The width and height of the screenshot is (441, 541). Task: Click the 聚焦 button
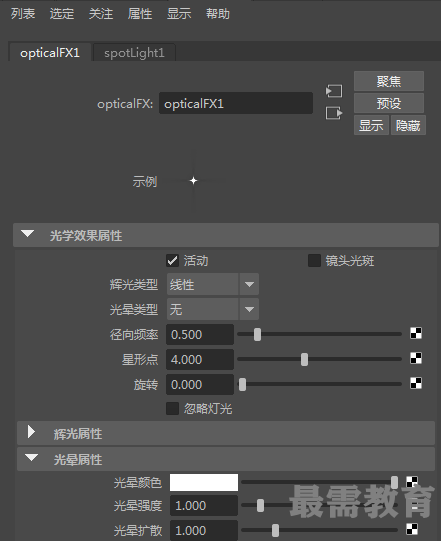coord(389,81)
